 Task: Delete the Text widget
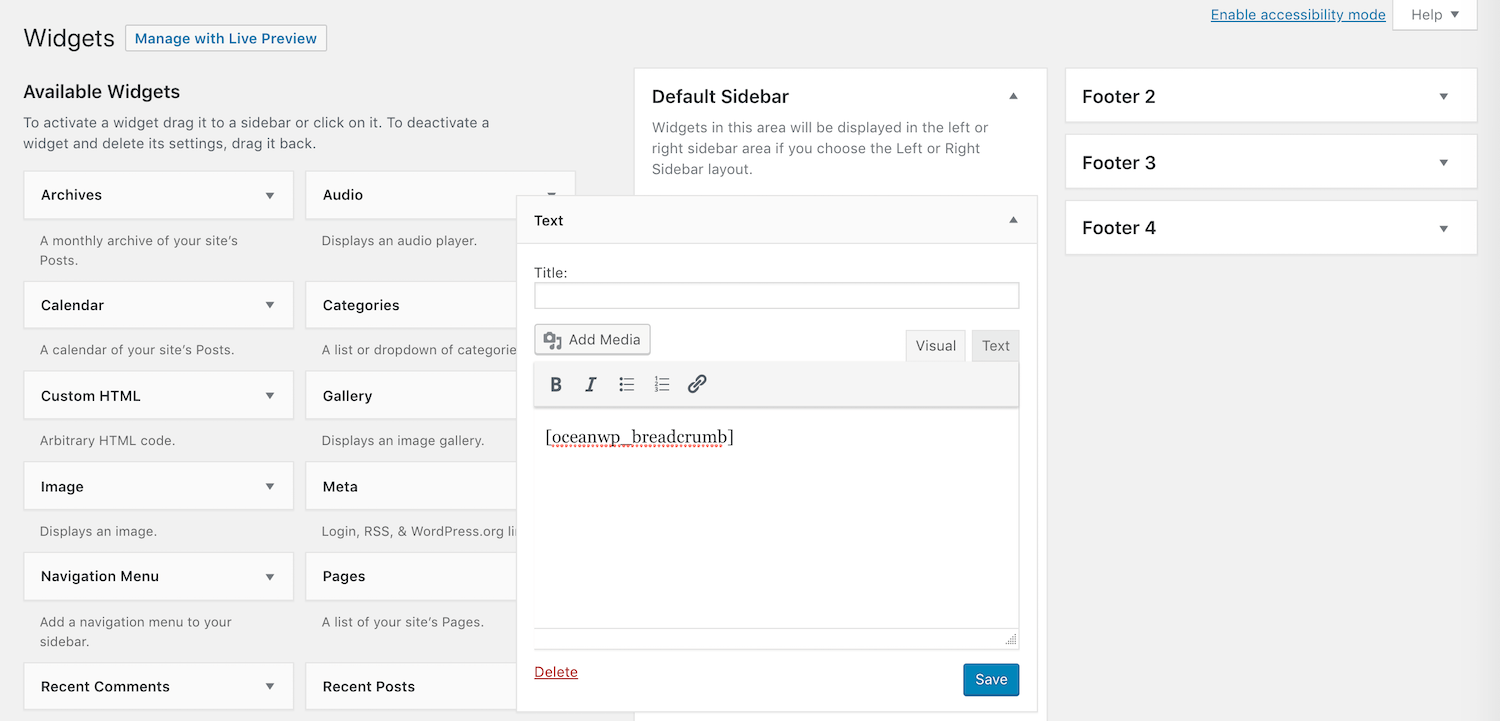[x=556, y=671]
